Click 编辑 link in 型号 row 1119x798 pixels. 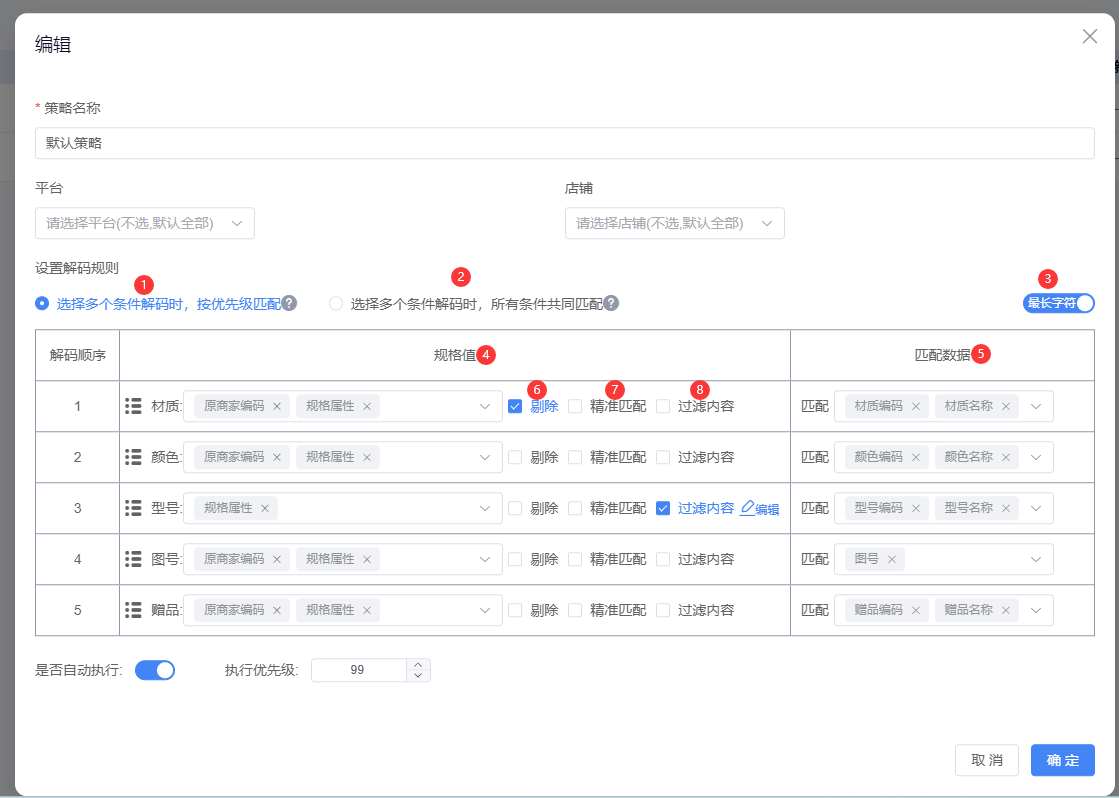coord(760,508)
